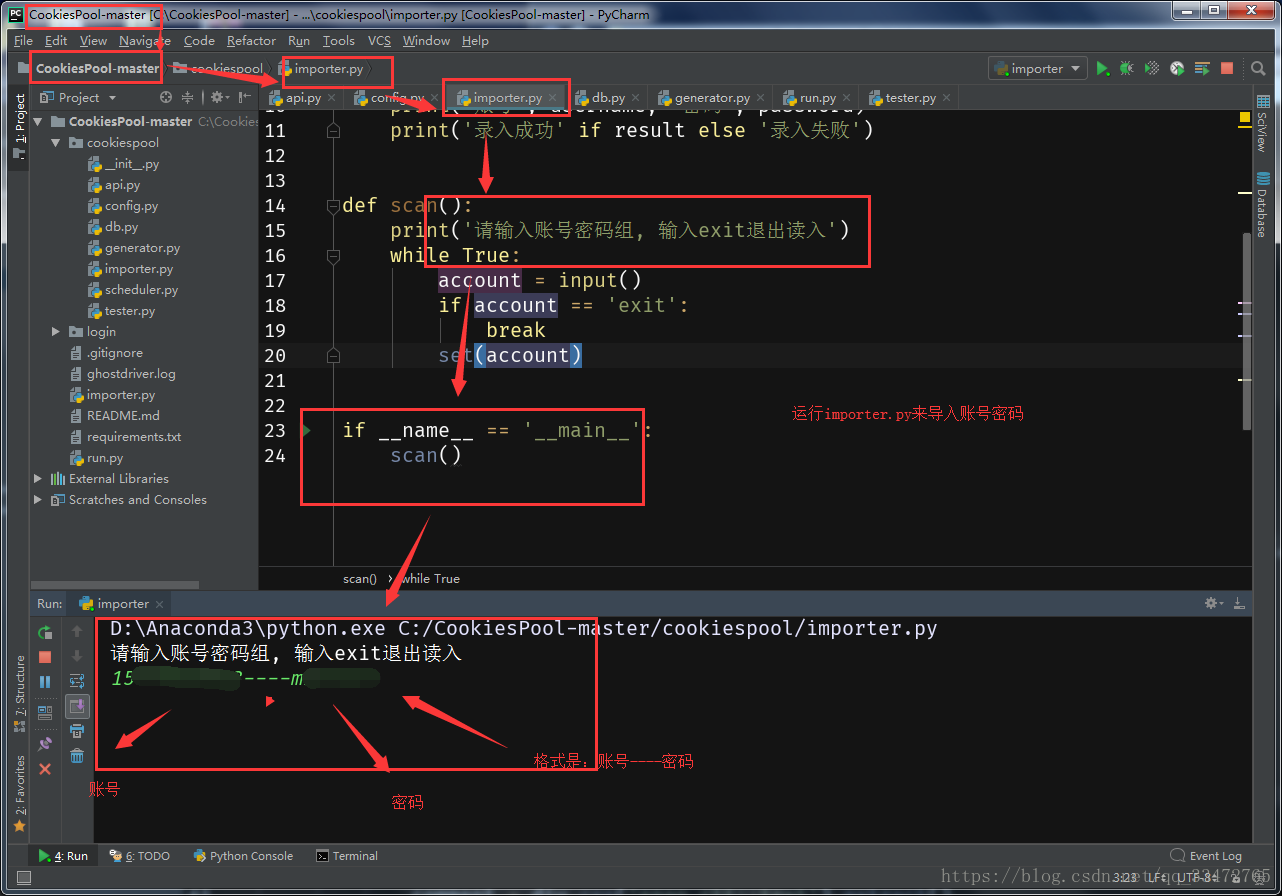Close the Run panel with red X
Viewport: 1282px width, 896px height.
click(x=45, y=769)
